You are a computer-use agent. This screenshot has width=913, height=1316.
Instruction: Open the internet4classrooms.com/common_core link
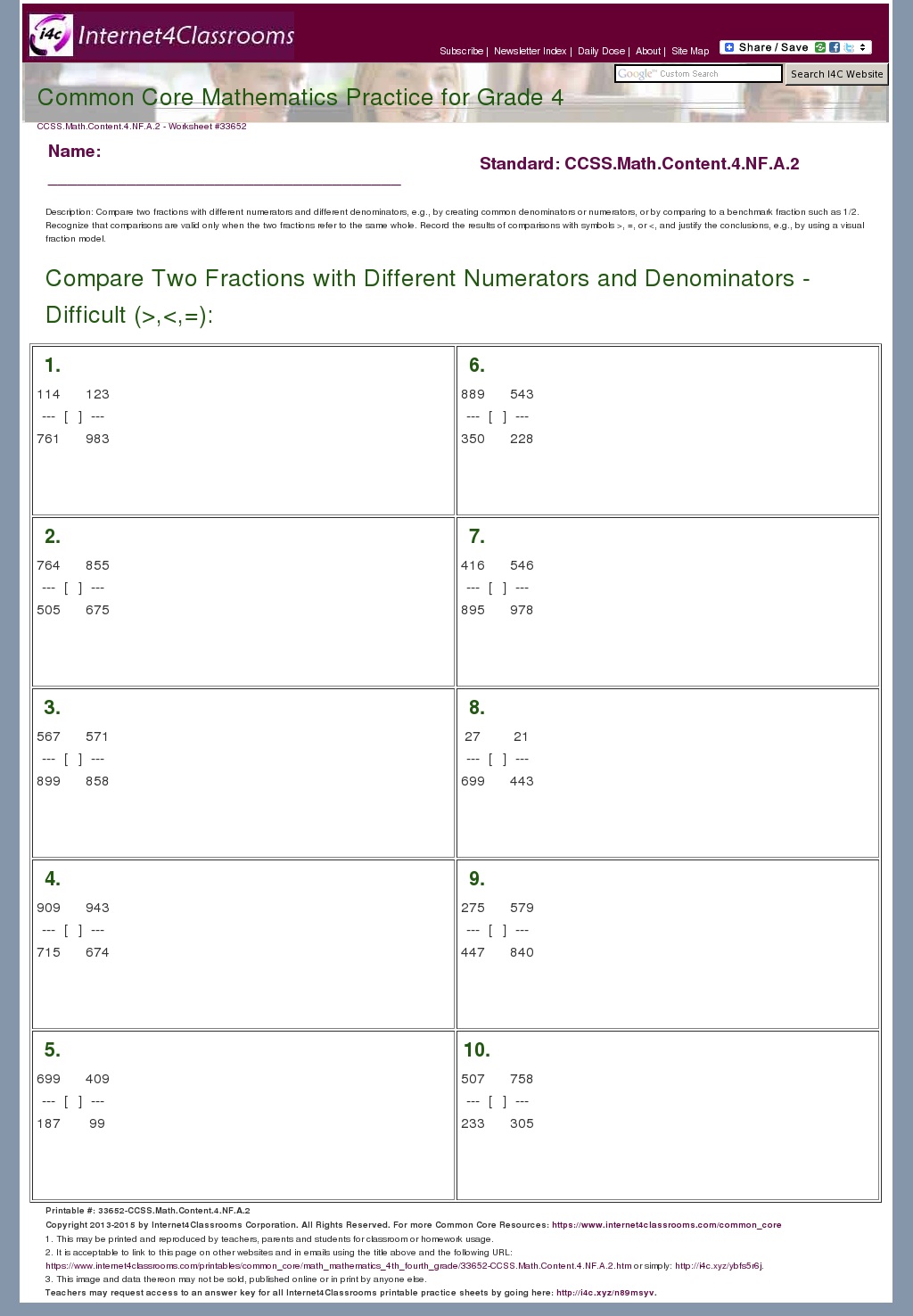coord(666,1225)
